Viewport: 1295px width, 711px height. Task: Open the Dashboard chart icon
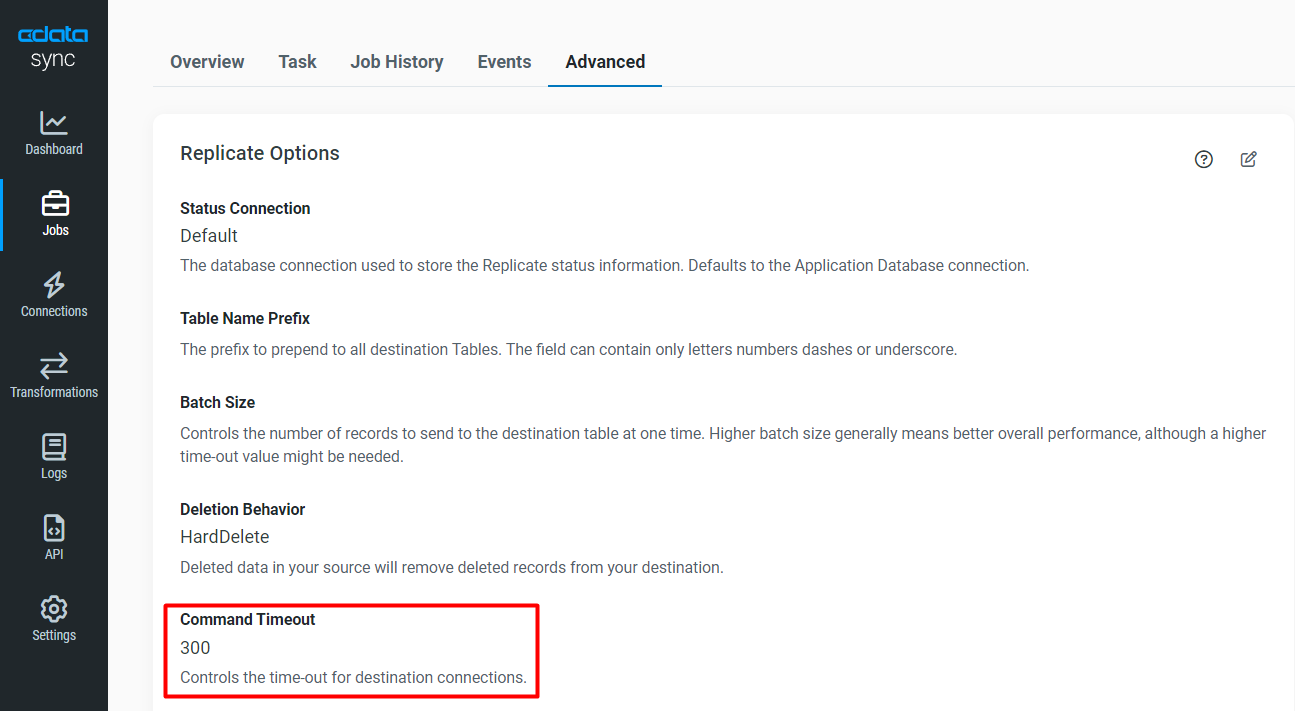54,123
